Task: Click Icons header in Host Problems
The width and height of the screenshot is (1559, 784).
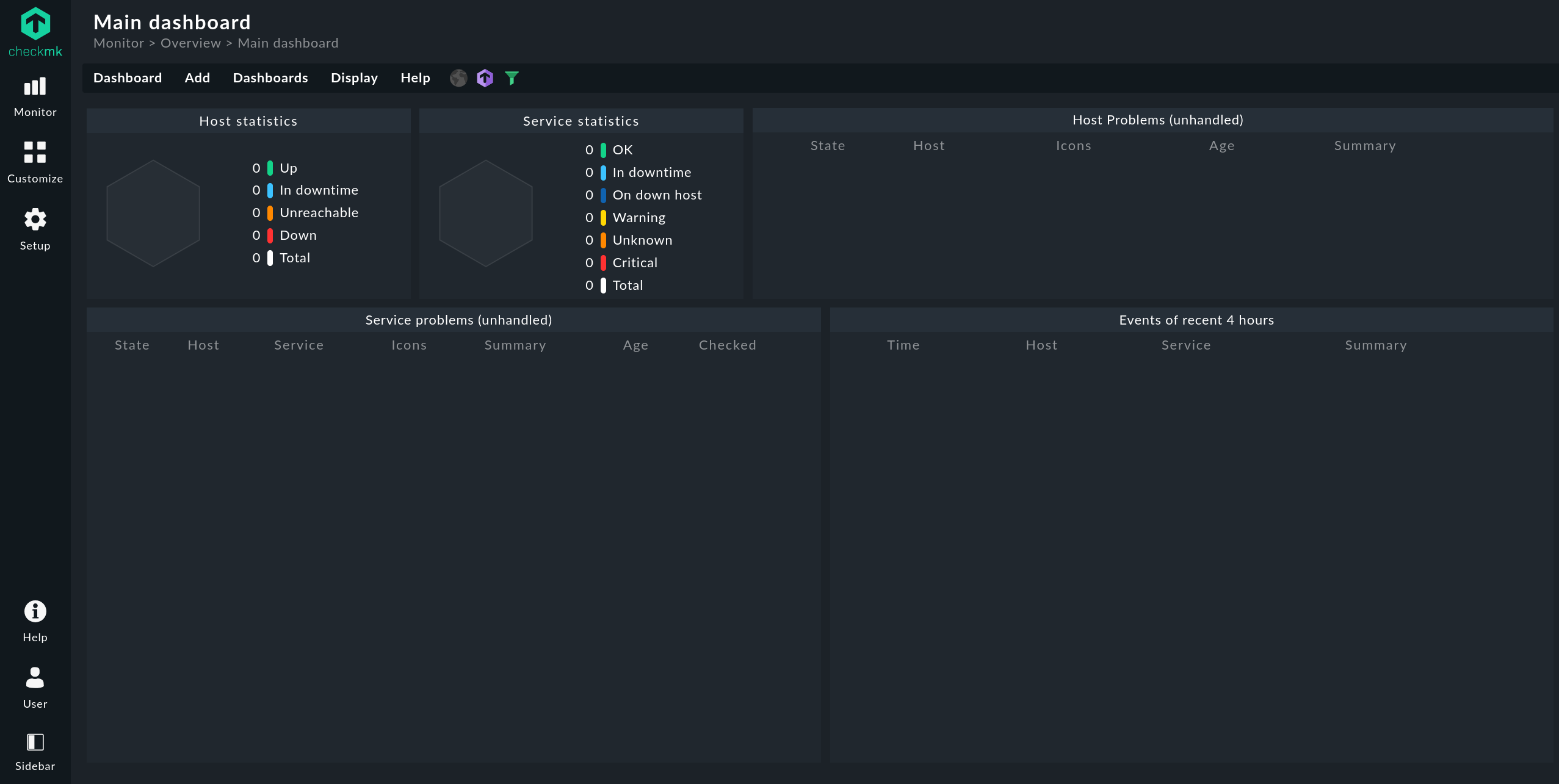Action: click(x=1074, y=146)
